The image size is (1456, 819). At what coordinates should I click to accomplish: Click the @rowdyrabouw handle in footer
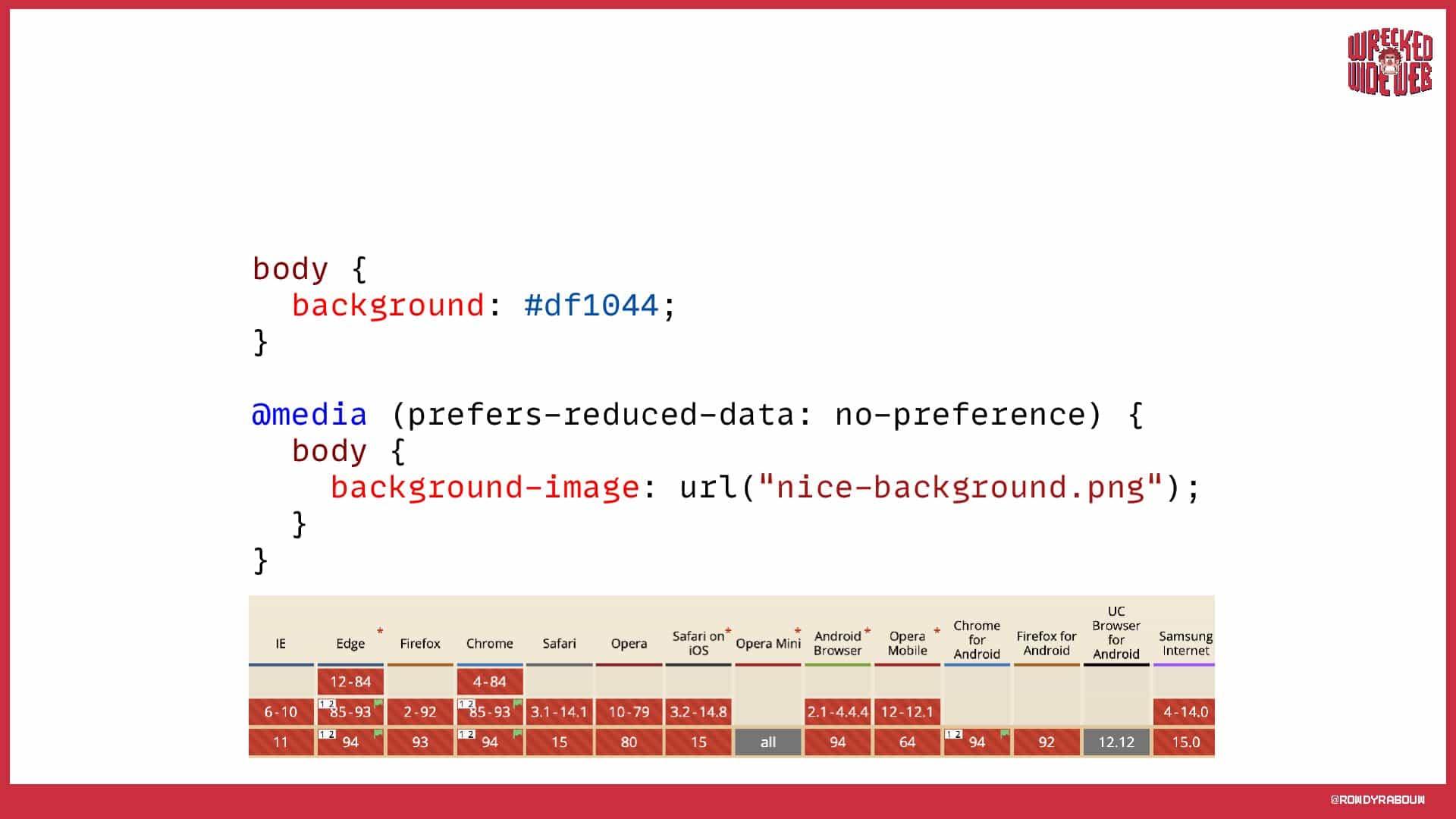[x=1377, y=799]
